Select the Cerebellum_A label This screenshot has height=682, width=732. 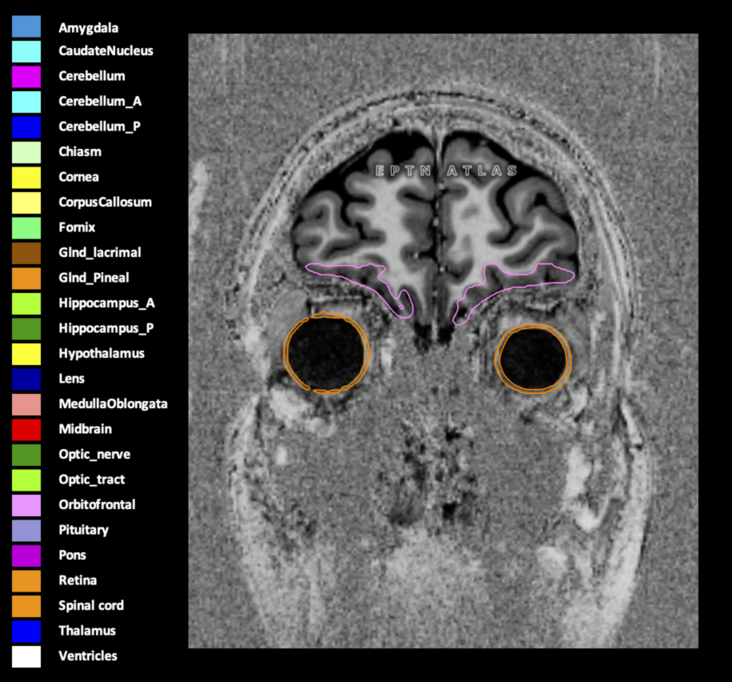point(100,101)
